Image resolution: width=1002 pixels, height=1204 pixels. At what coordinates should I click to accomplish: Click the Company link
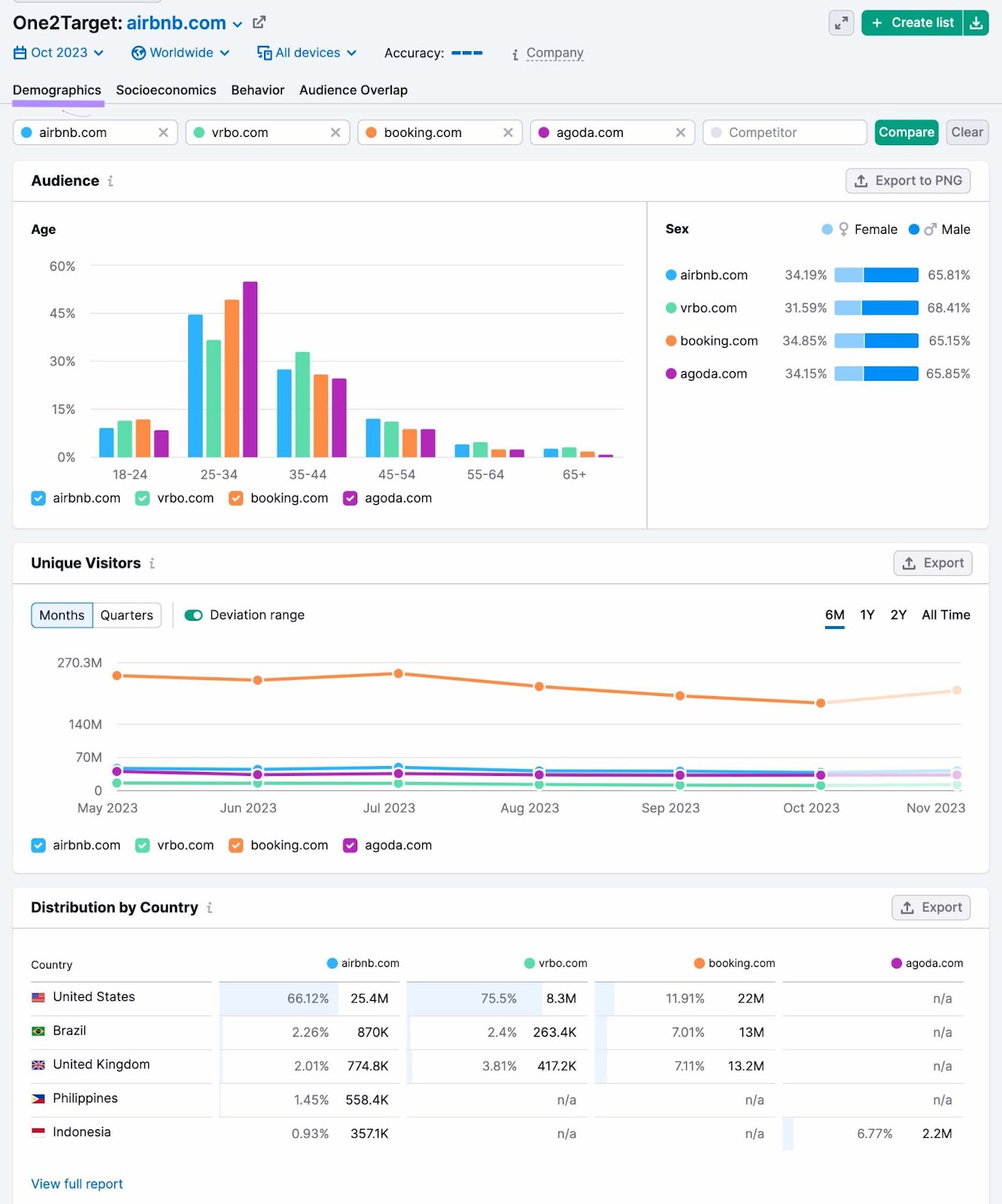555,53
